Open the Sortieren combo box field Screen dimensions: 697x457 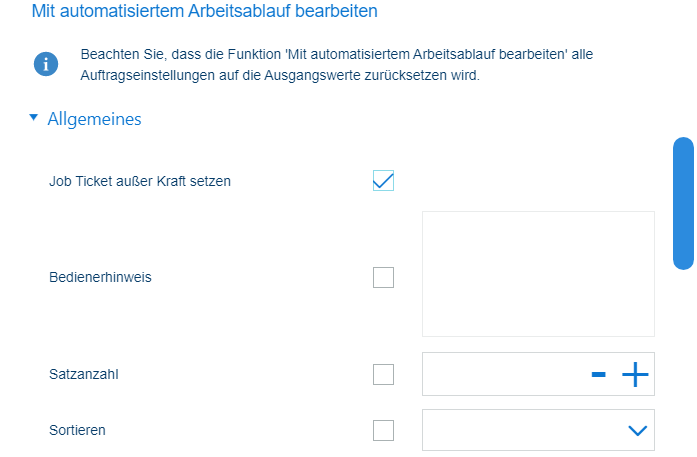tap(538, 430)
